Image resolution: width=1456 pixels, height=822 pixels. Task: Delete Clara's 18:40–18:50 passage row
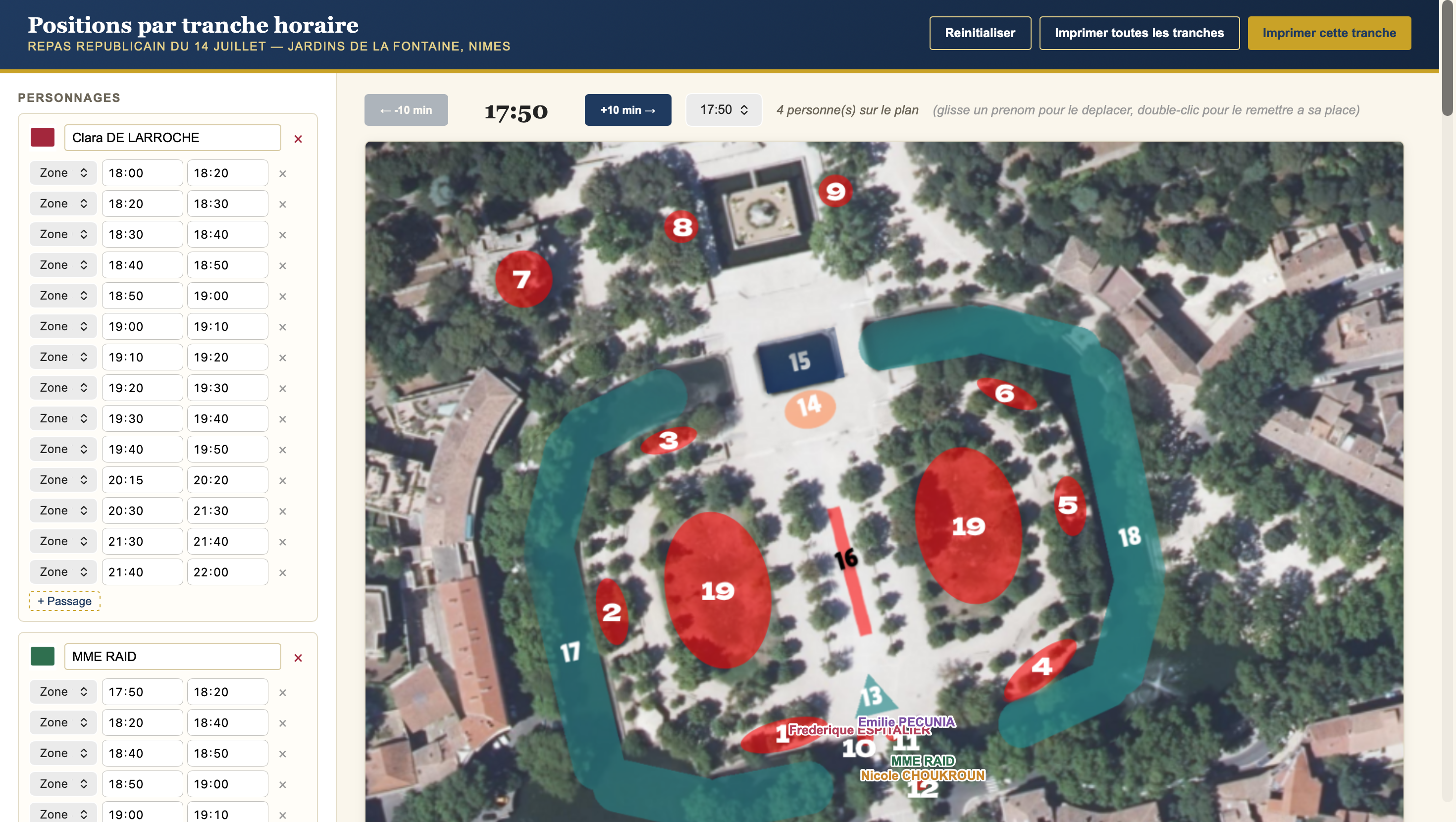283,266
